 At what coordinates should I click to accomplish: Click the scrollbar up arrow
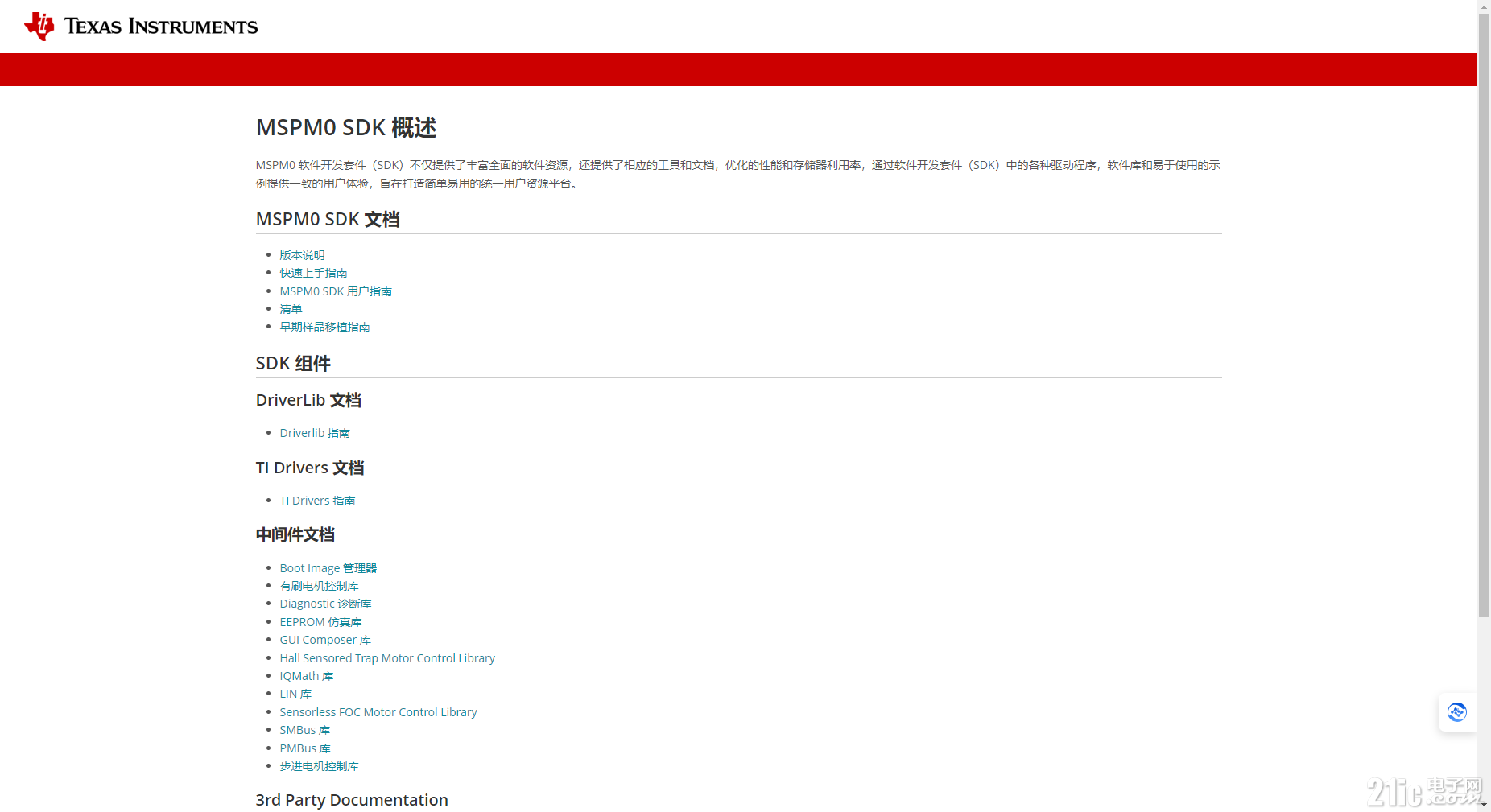(x=1484, y=6)
